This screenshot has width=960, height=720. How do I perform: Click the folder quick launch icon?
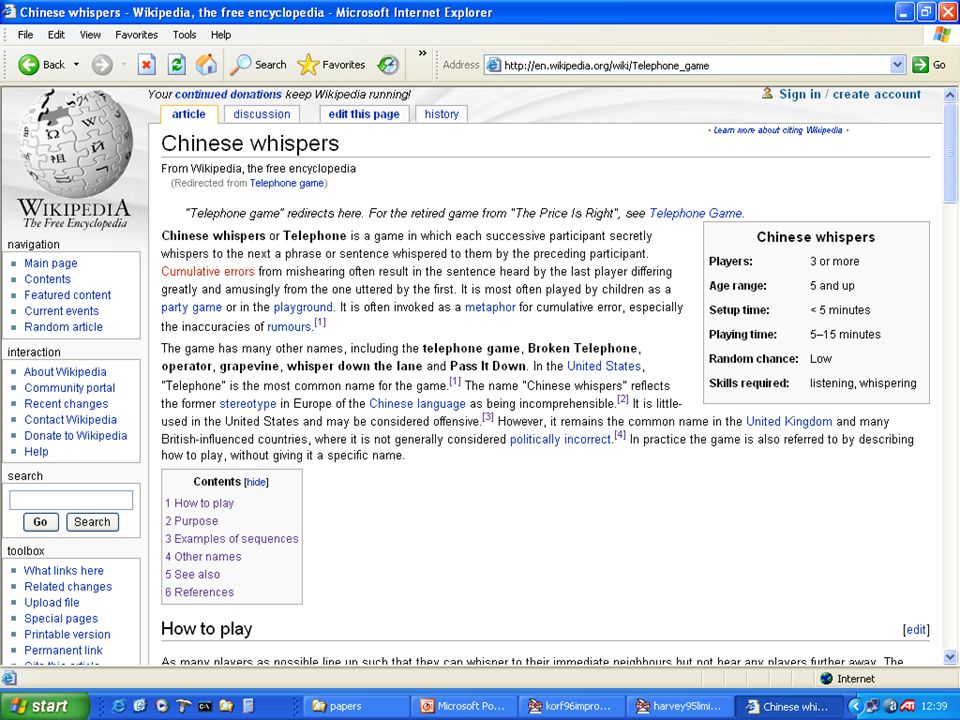[226, 706]
